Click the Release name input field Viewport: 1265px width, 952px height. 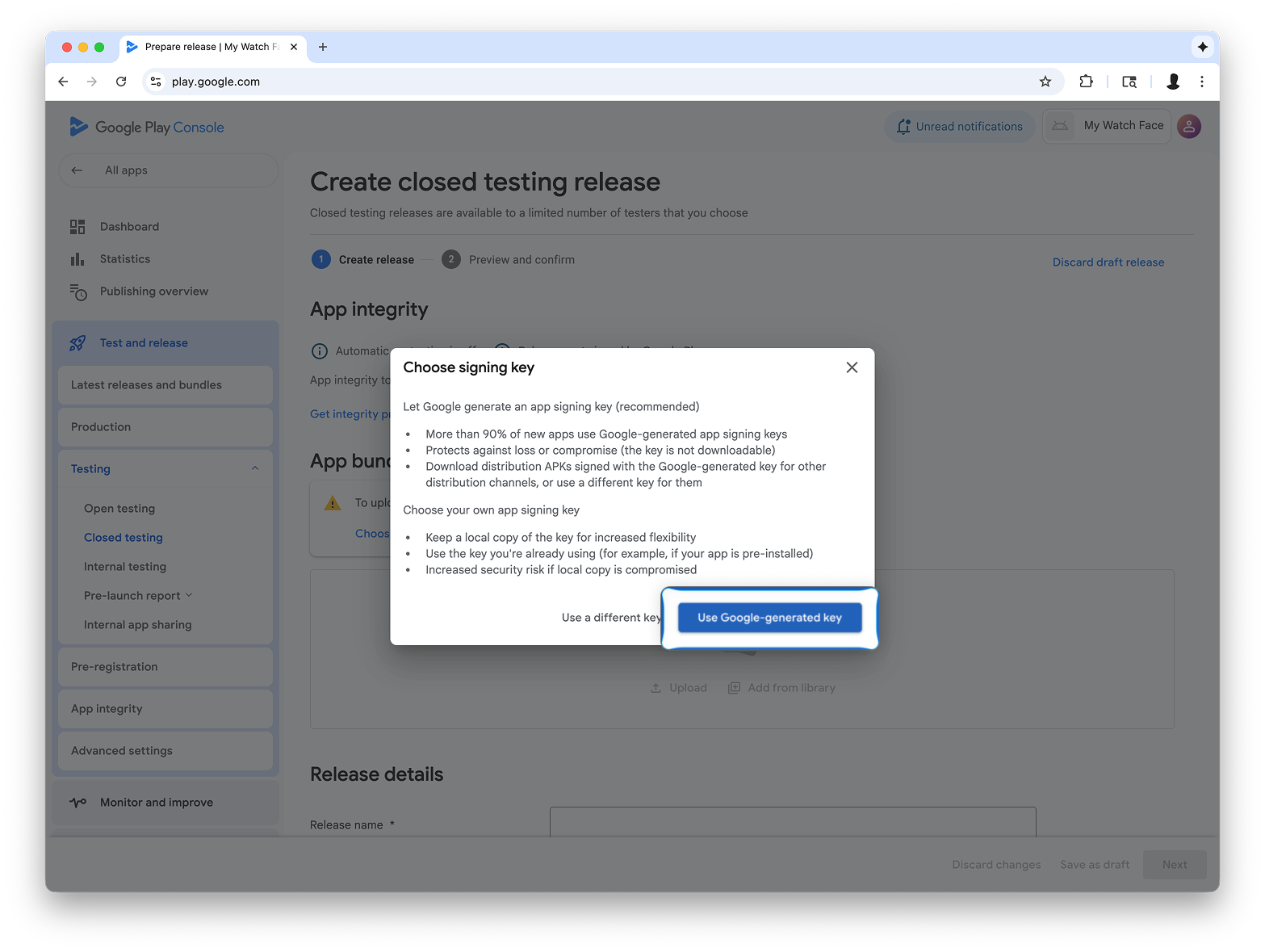792,822
